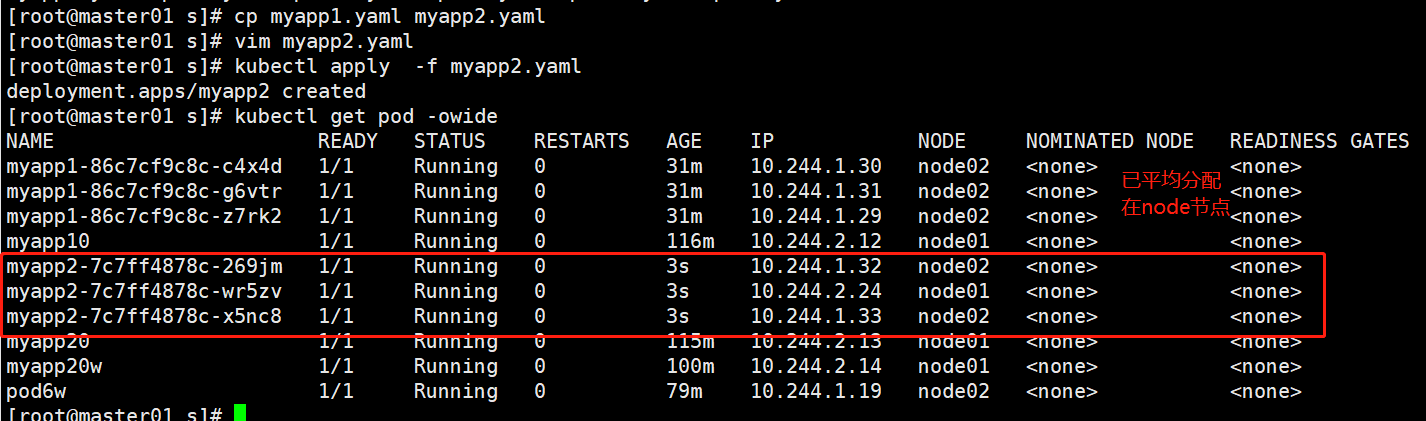This screenshot has width=1426, height=421.
Task: Click the STATUS column header
Action: (x=450, y=142)
